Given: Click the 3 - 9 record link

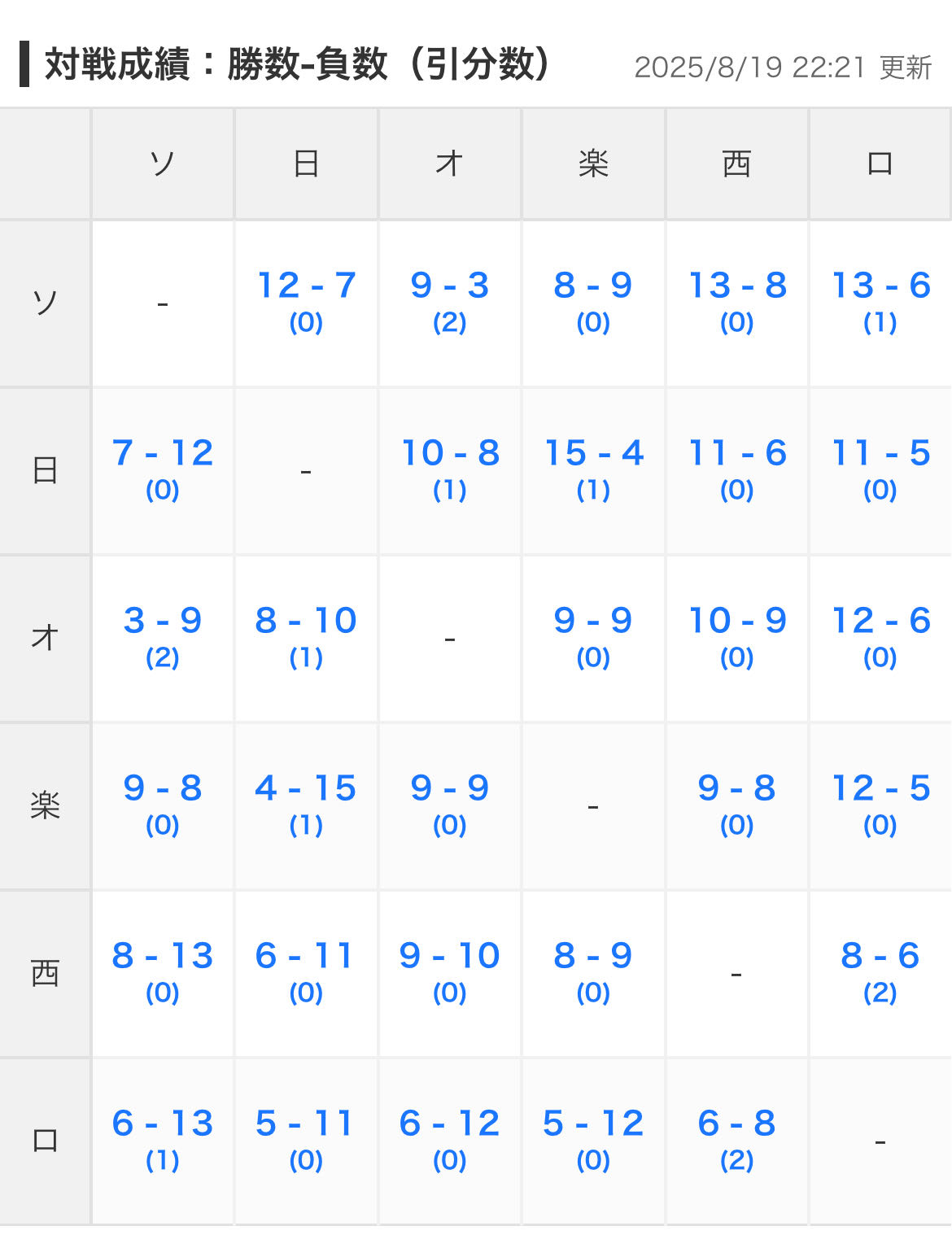Looking at the screenshot, I should (x=162, y=622).
